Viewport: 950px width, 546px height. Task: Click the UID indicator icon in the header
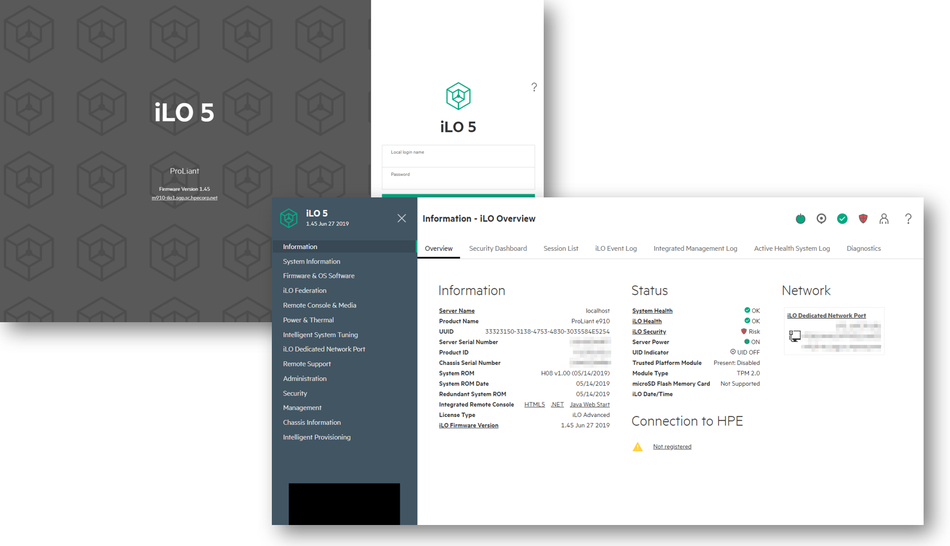[x=821, y=219]
